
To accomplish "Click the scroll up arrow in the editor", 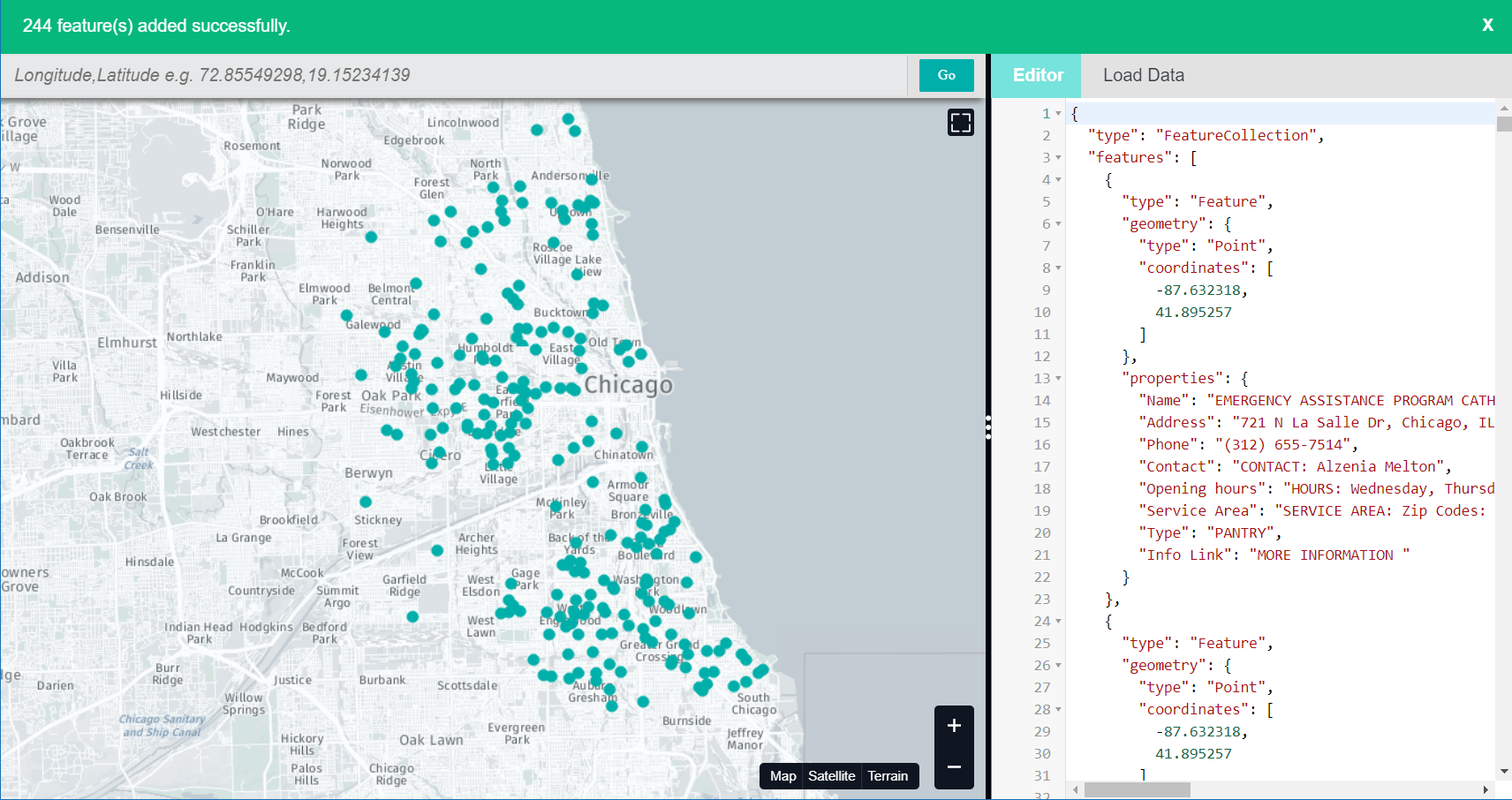I will point(1504,107).
